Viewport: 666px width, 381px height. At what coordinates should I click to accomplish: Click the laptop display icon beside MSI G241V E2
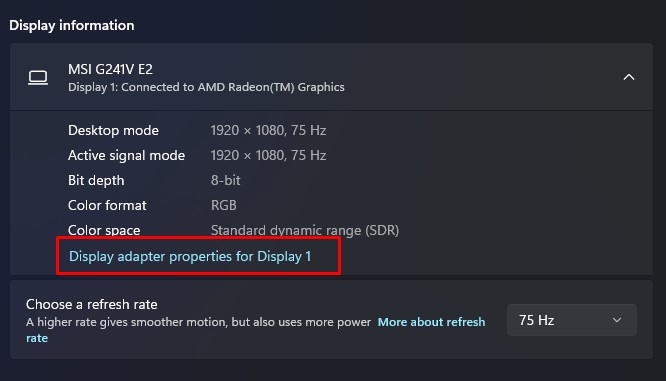tap(38, 78)
